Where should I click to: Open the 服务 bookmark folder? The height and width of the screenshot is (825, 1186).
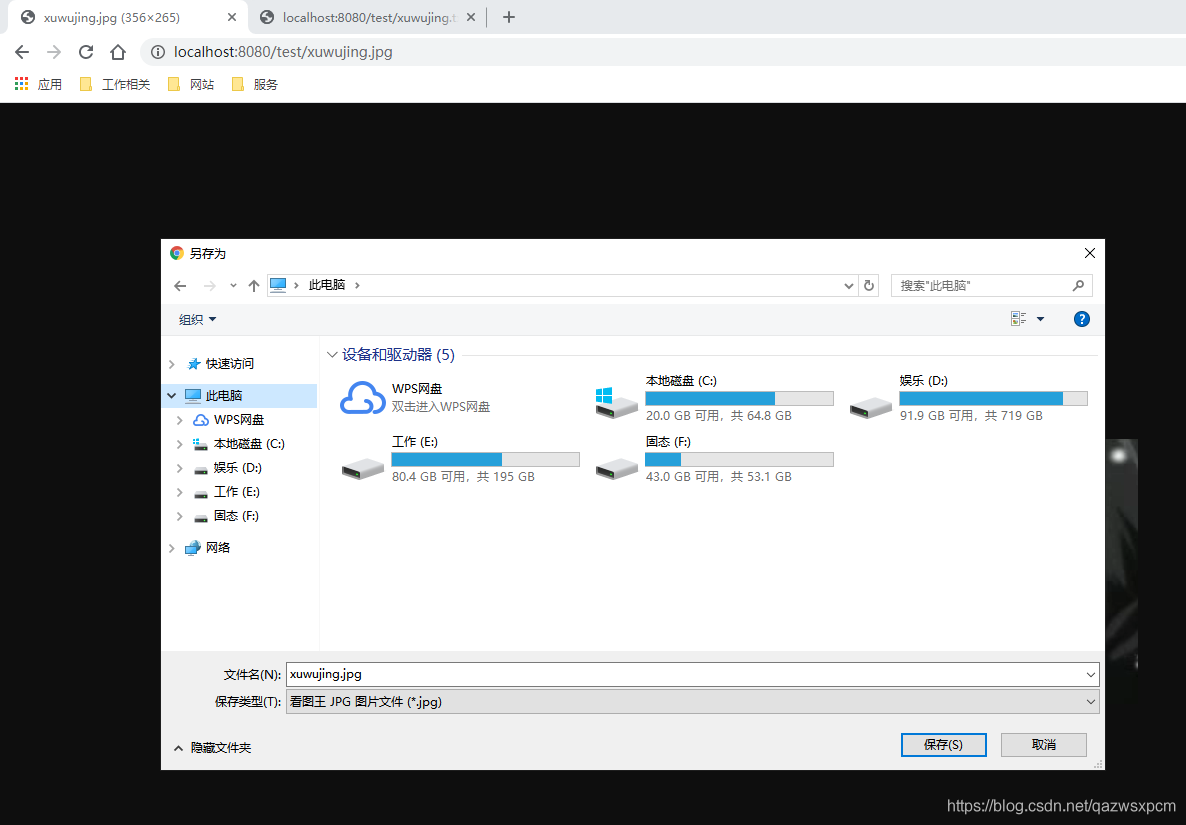click(255, 84)
